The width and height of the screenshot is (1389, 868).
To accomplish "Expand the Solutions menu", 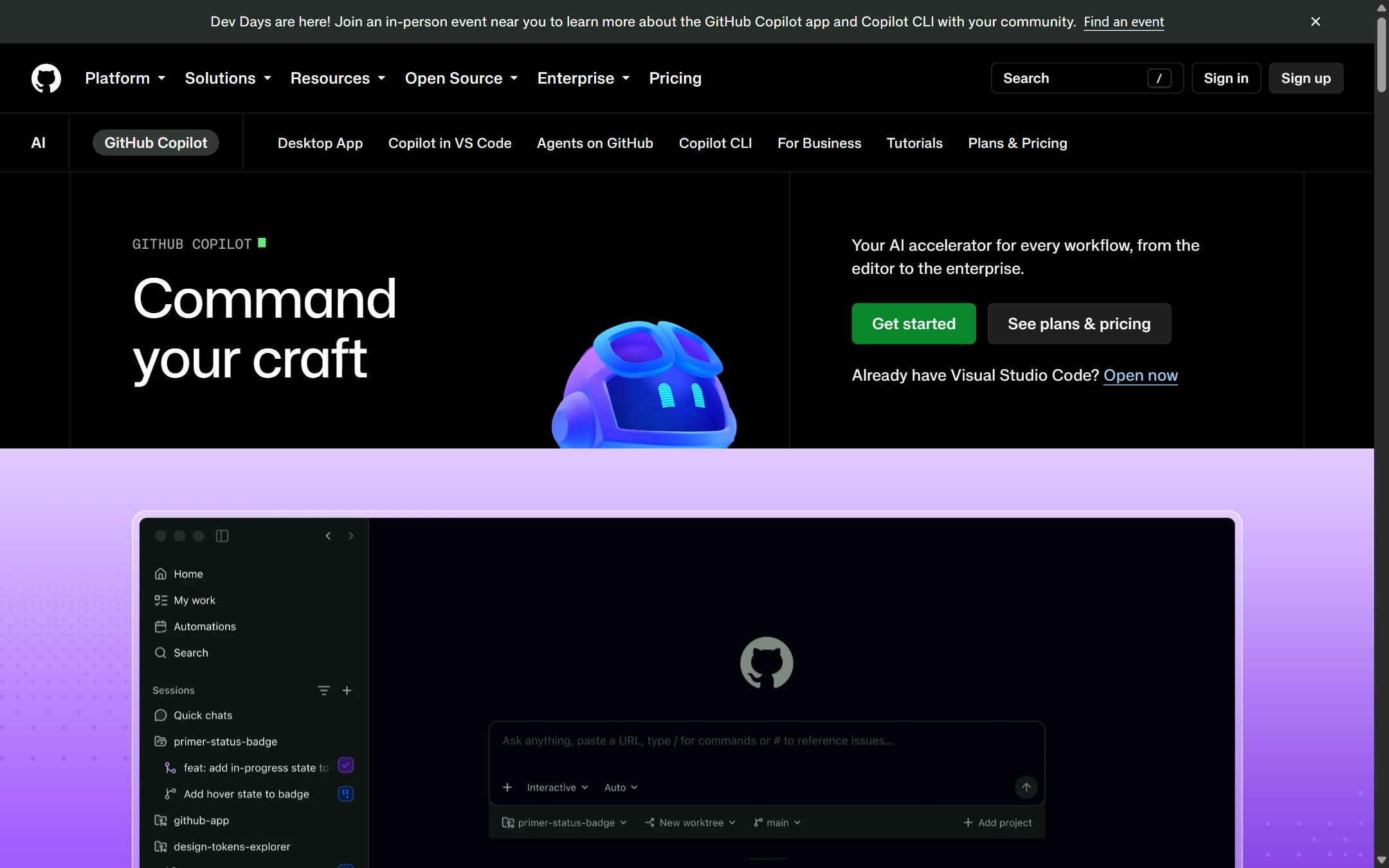I will point(228,78).
